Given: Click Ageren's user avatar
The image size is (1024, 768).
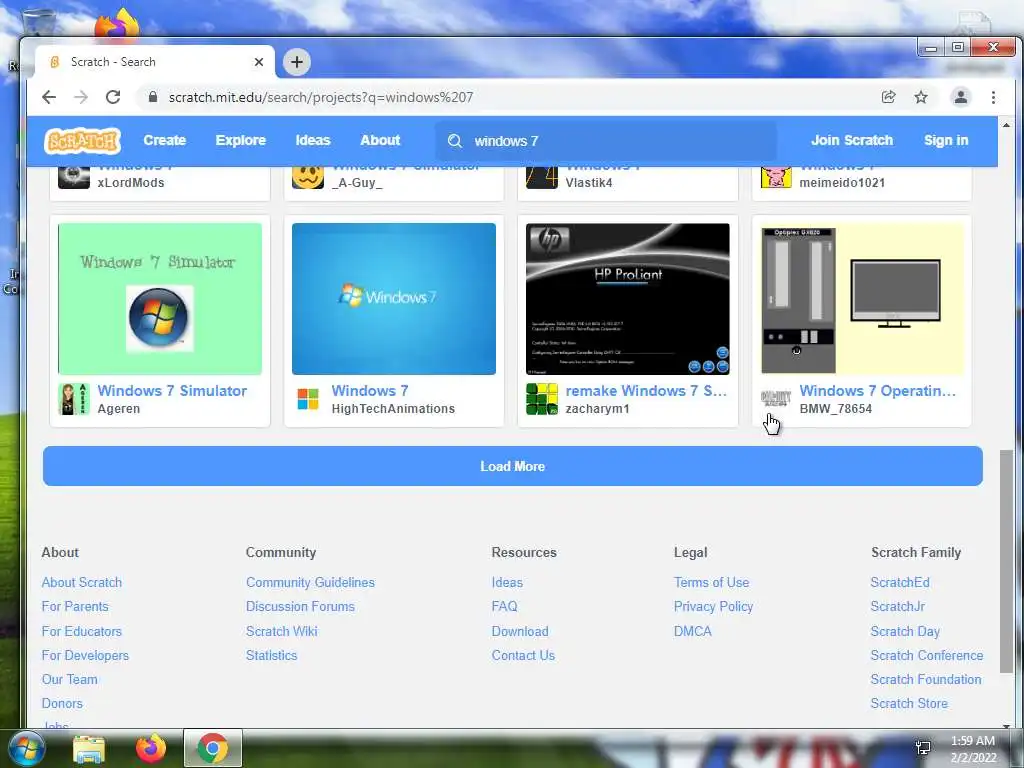Looking at the screenshot, I should pos(74,399).
